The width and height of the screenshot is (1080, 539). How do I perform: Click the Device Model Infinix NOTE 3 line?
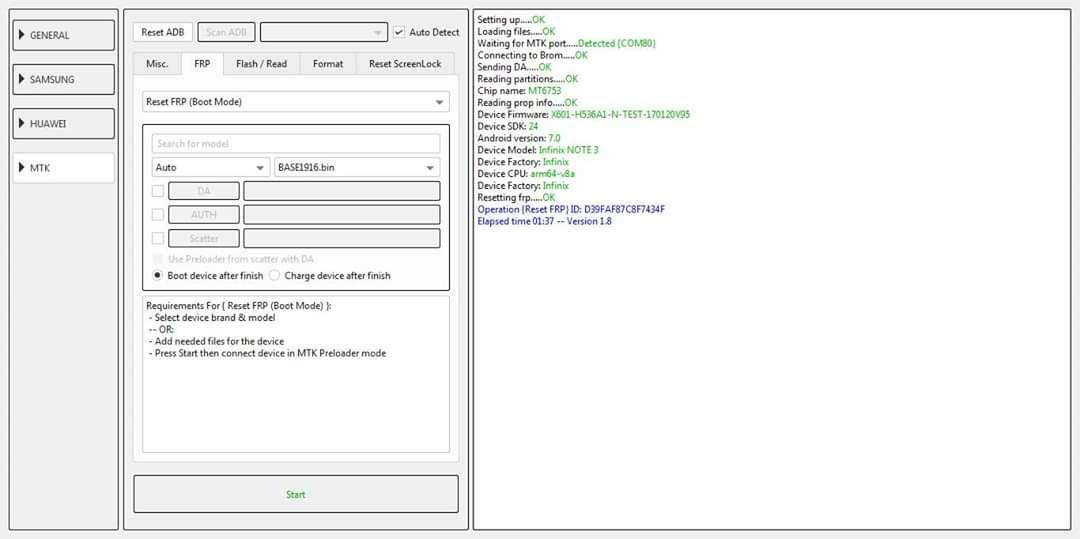(538, 150)
